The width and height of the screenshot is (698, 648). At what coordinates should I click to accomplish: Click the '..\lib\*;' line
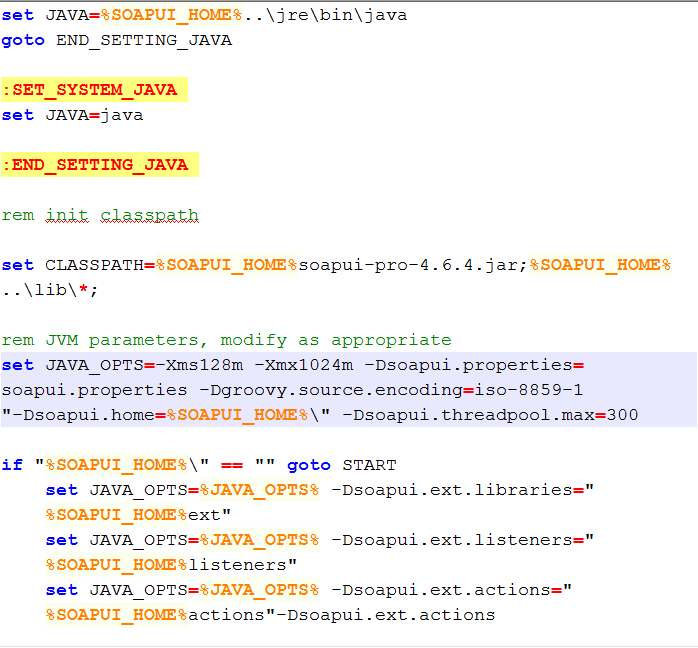coord(50,291)
